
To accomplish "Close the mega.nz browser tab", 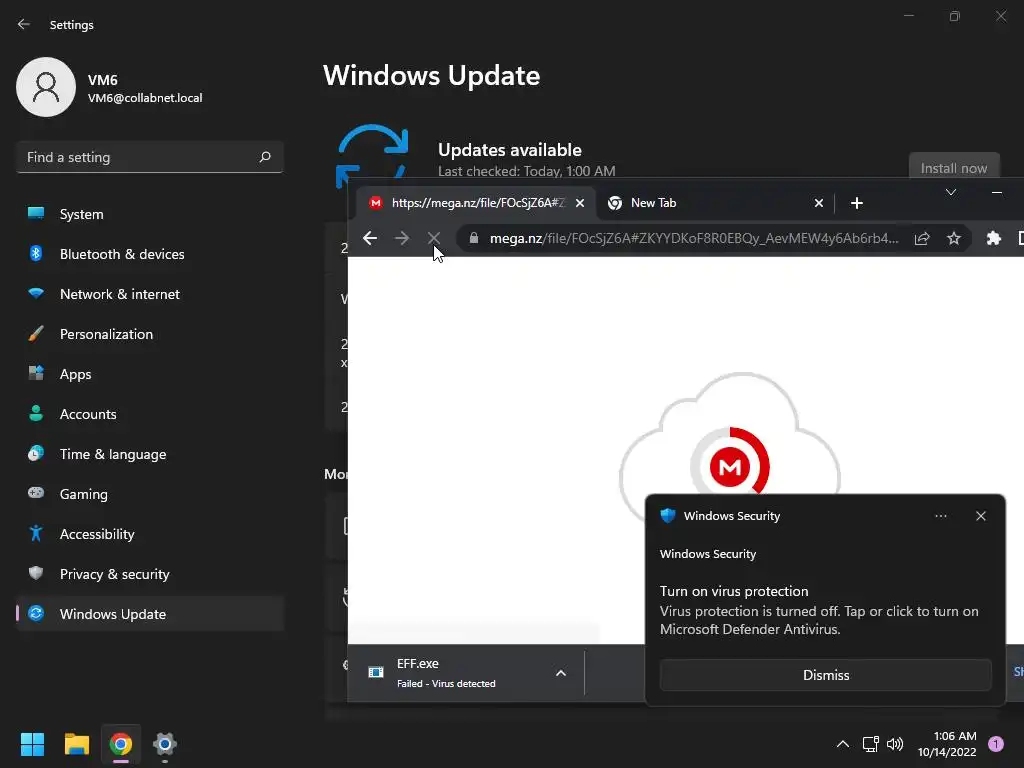I will pos(579,203).
